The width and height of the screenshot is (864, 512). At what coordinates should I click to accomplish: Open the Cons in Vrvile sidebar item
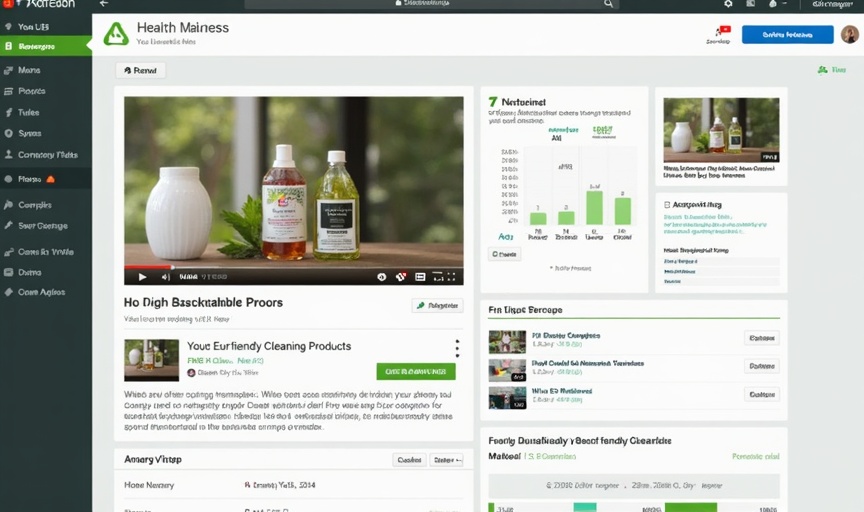tap(46, 252)
